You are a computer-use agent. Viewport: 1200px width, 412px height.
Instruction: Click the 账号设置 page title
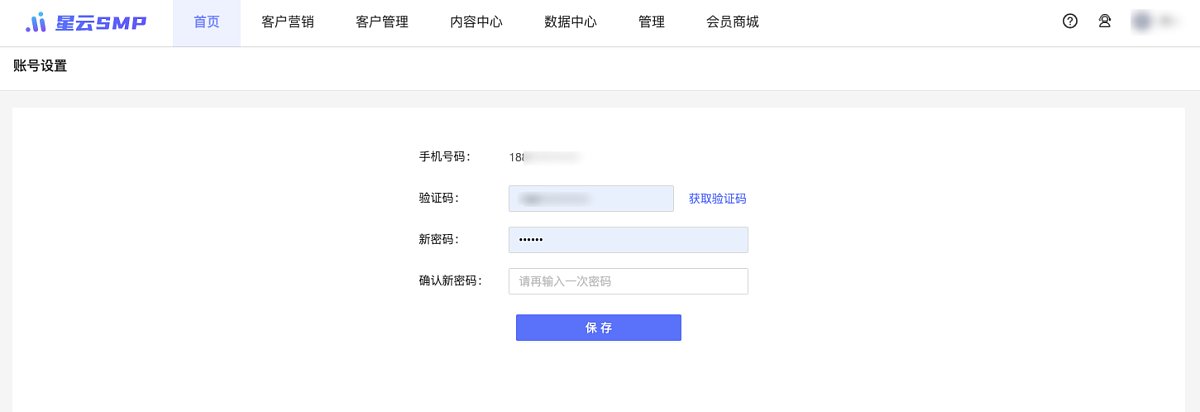coord(40,67)
